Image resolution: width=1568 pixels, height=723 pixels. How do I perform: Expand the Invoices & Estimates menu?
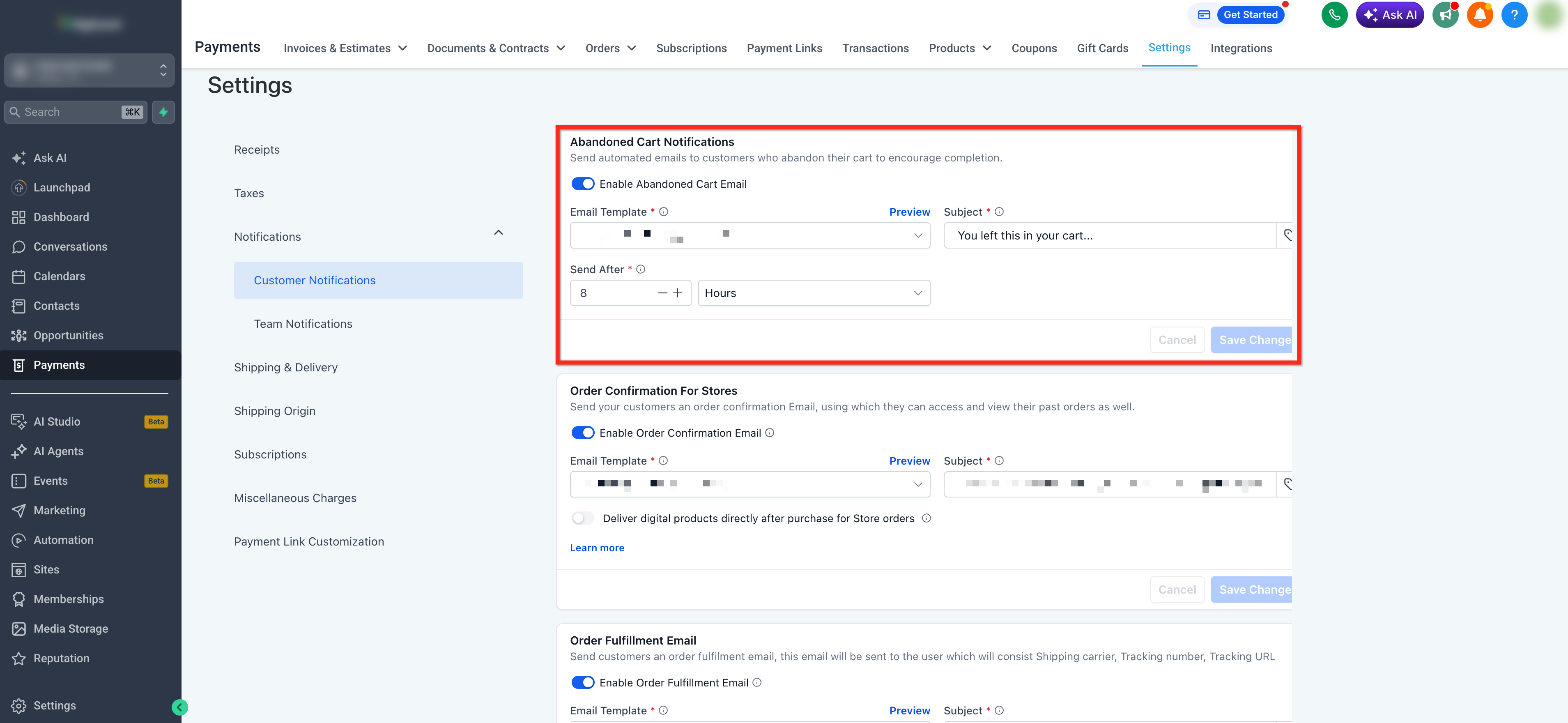(x=345, y=48)
